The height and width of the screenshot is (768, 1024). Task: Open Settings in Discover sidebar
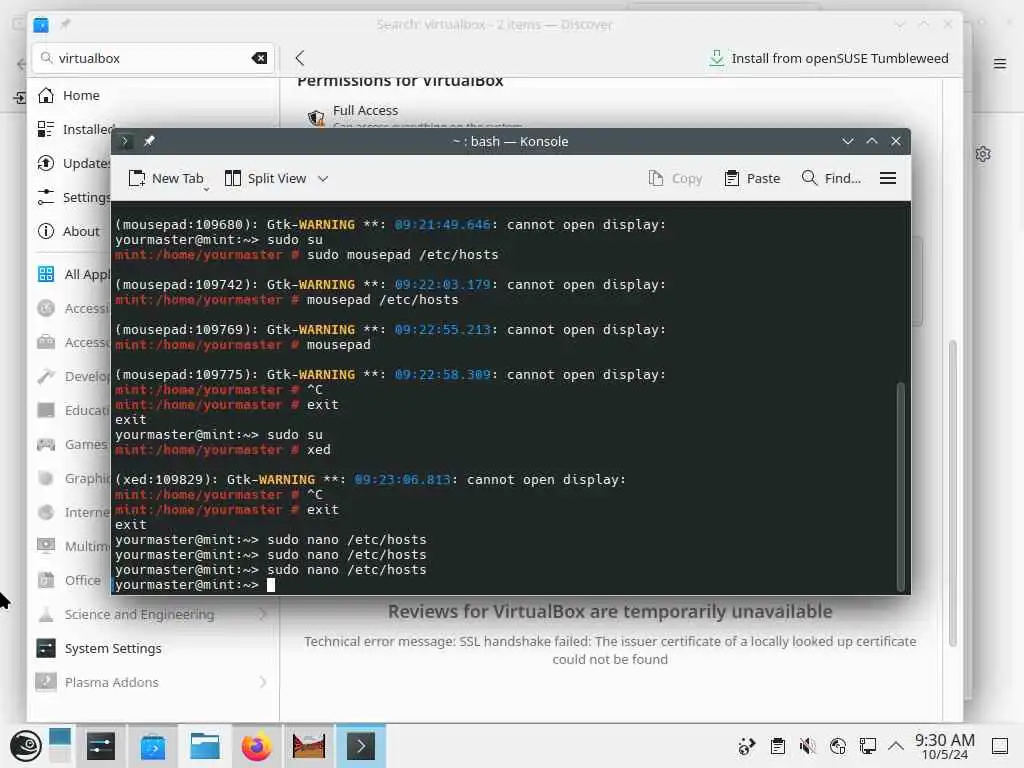tap(73, 197)
